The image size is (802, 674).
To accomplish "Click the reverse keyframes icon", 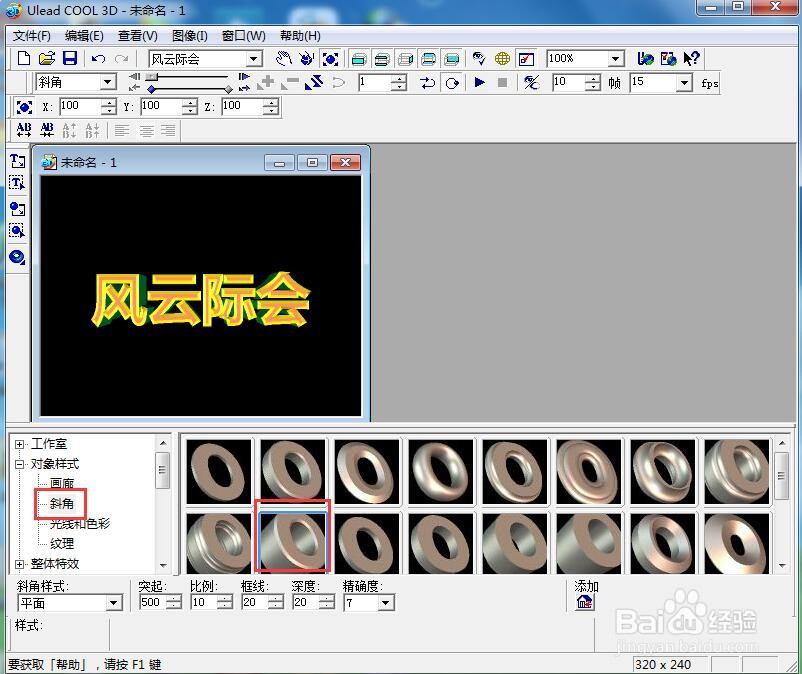I will 315,82.
